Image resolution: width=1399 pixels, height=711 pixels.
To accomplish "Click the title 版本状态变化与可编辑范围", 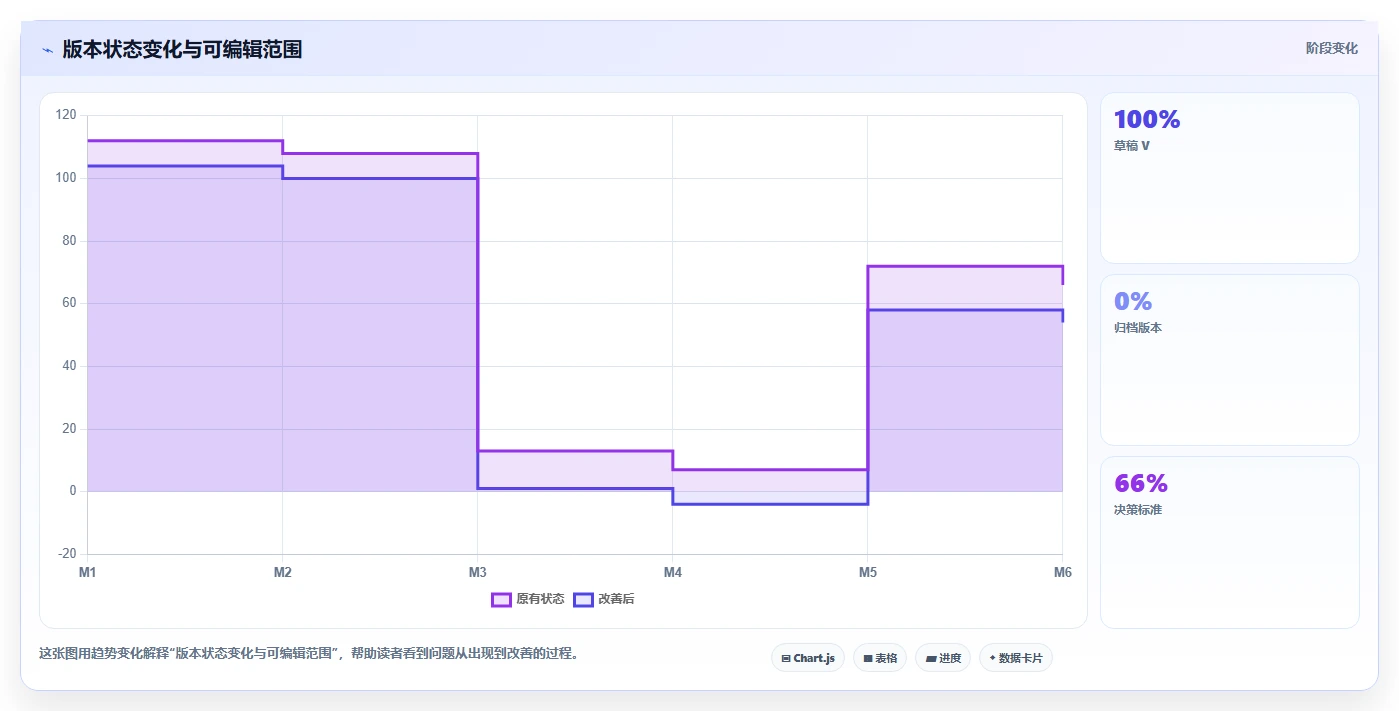I will pyautogui.click(x=182, y=49).
